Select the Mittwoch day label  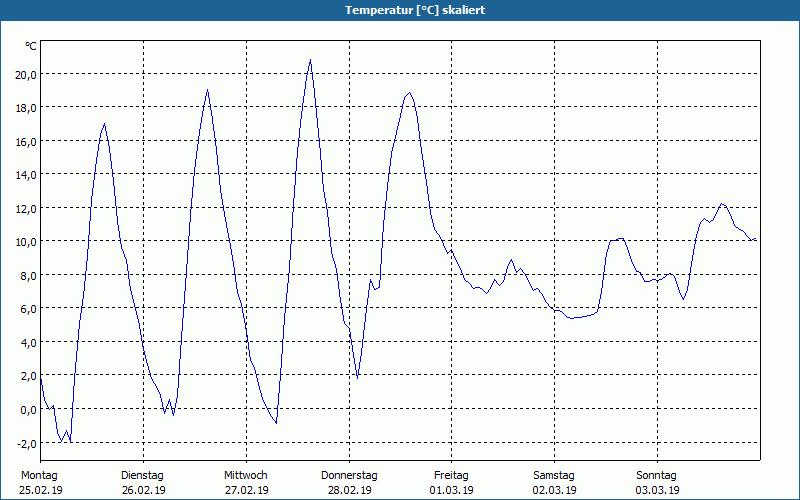tap(245, 476)
